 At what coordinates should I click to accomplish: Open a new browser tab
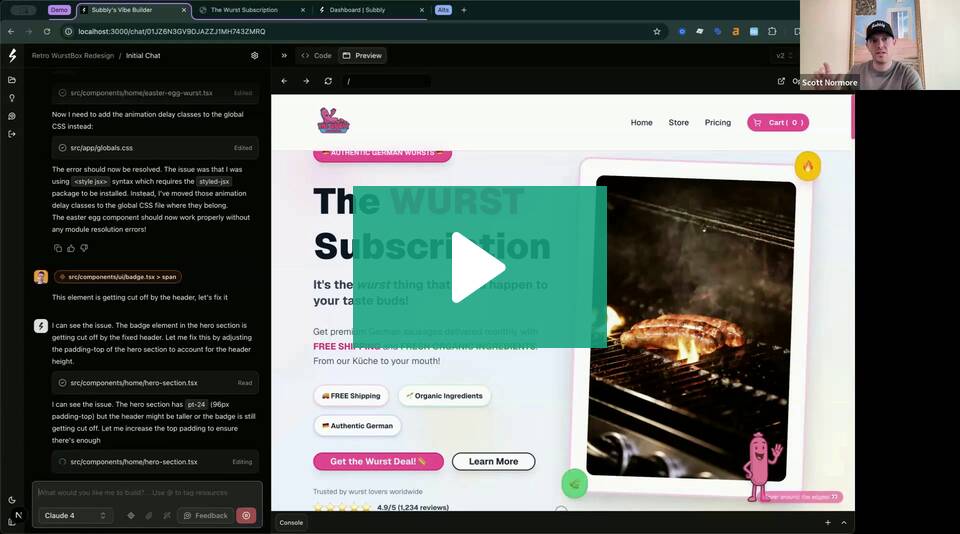tap(463, 10)
